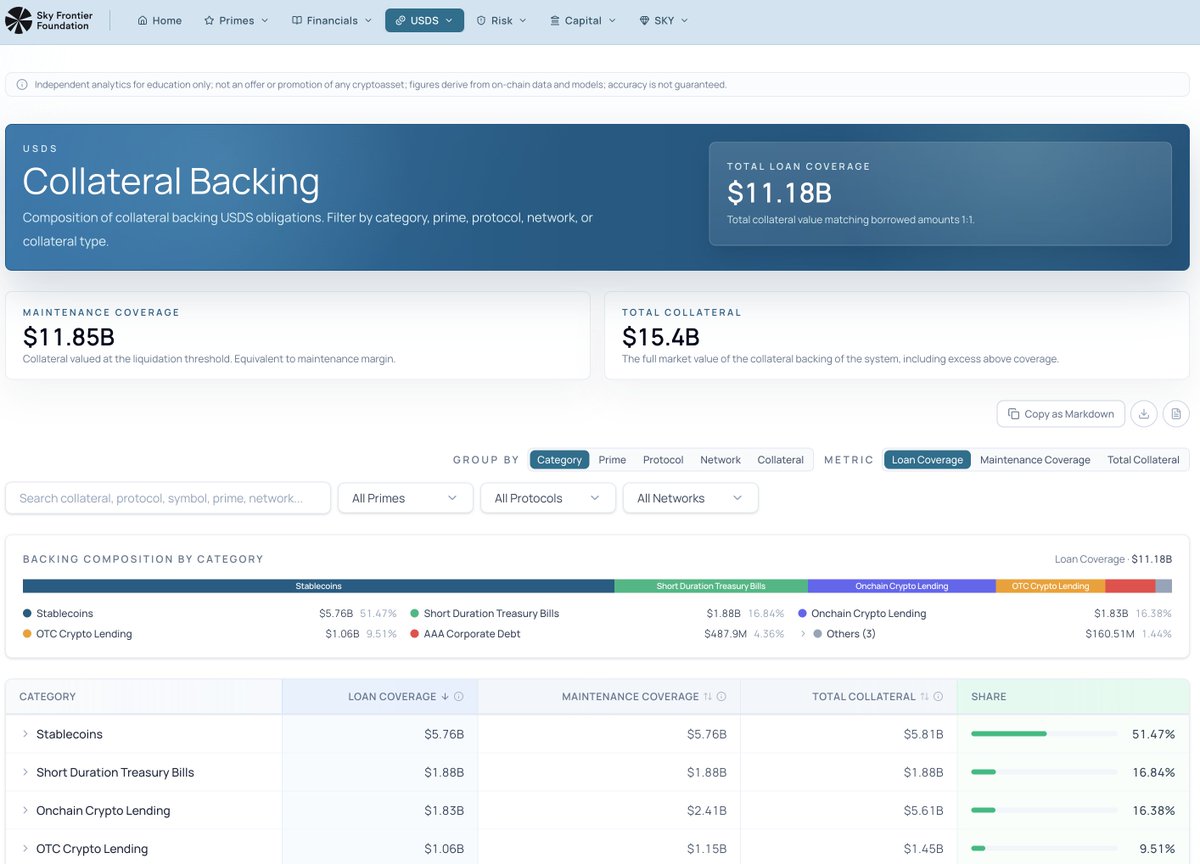Screen dimensions: 1200x864
Task: Click the $5.81B Stablecoins total collateral cell
Action: [x=849, y=734]
